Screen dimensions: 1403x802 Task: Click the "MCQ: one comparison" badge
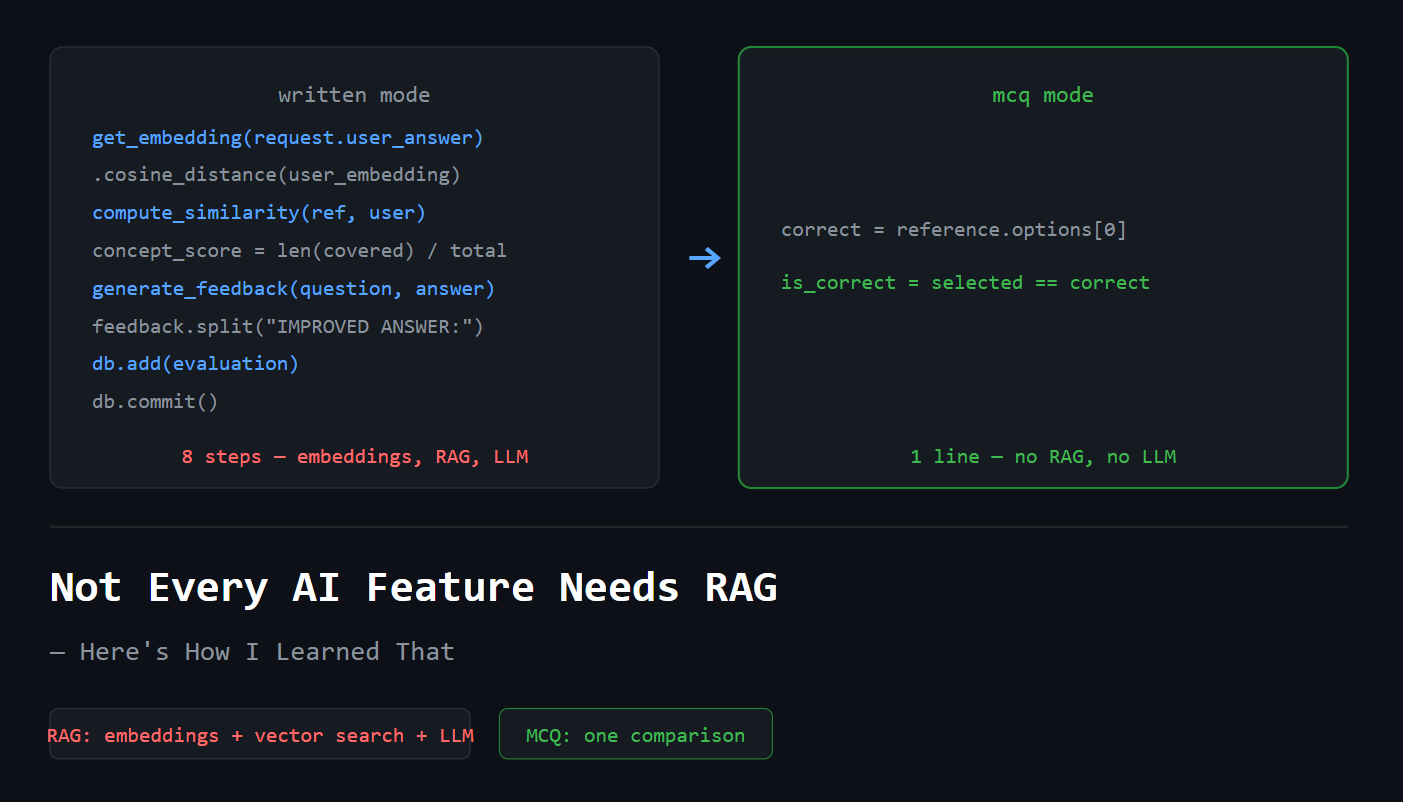pyautogui.click(x=636, y=735)
